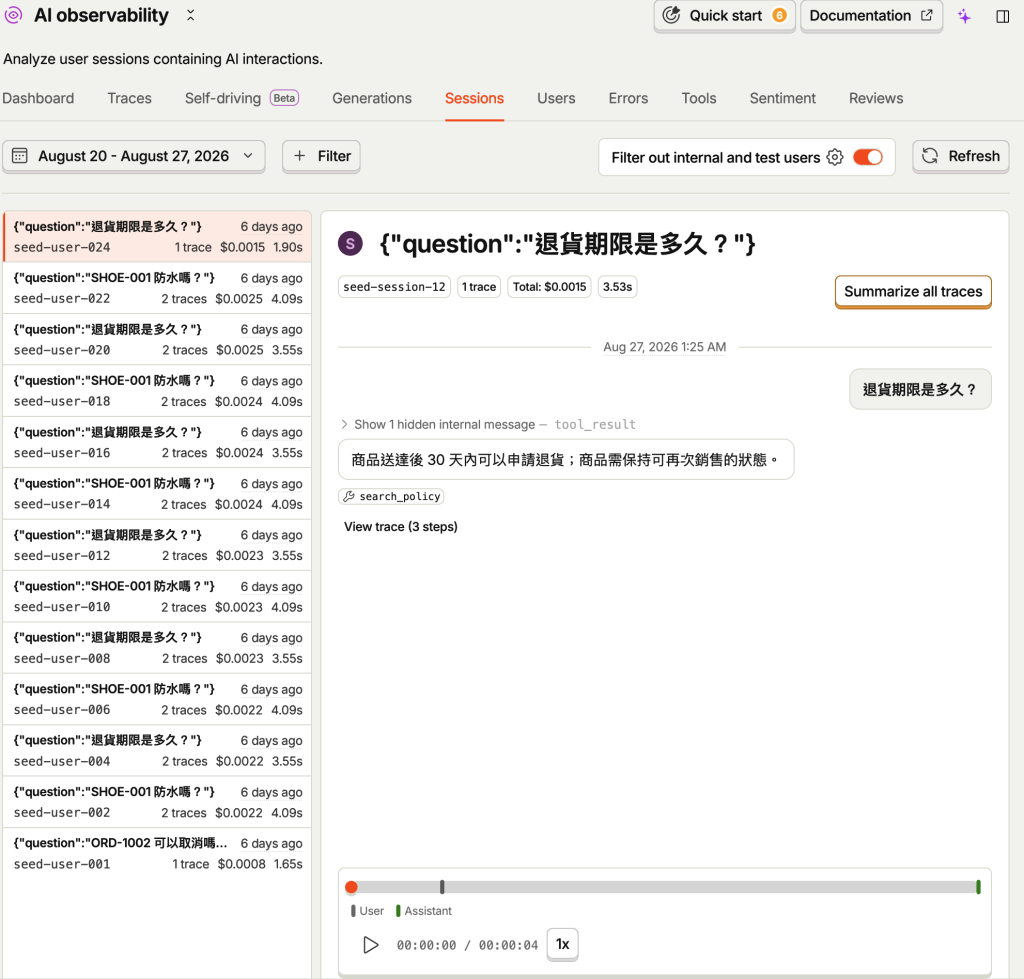
Task: Click the purple S user avatar
Action: coord(350,244)
